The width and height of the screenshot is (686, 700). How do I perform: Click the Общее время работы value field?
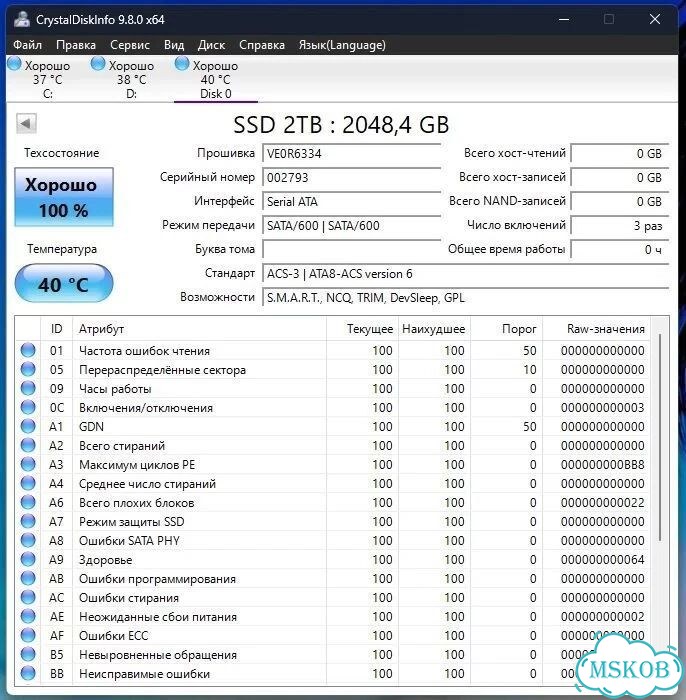[x=619, y=250]
